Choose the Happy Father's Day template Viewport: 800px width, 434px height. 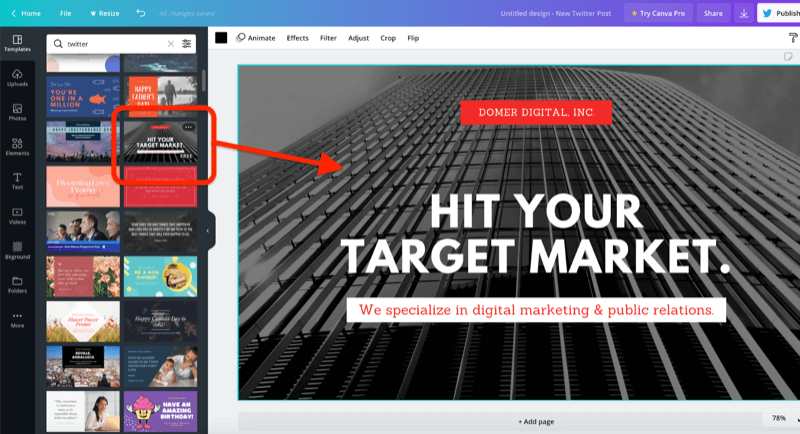point(160,97)
